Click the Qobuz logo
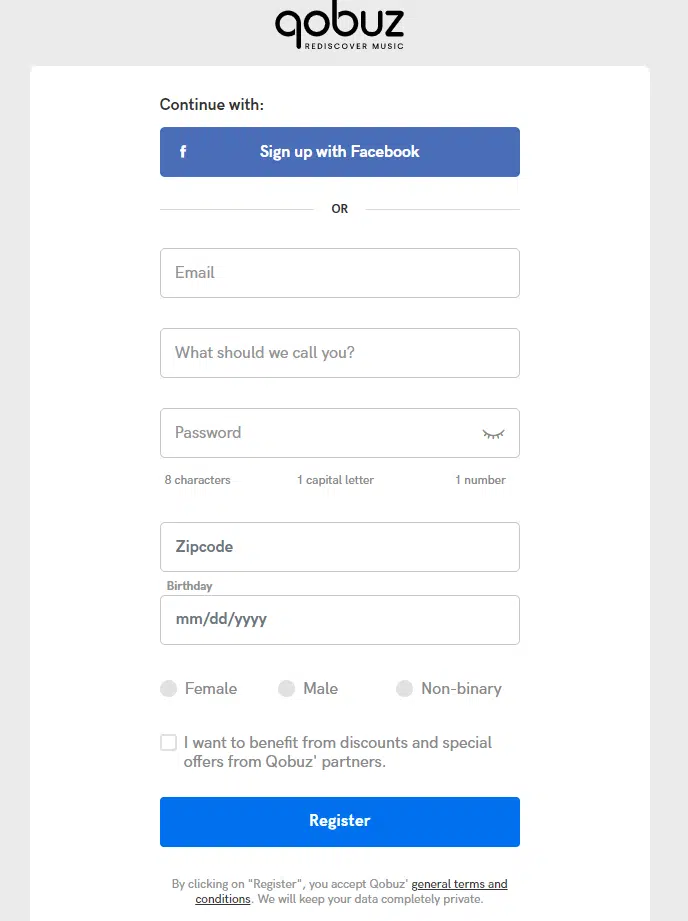 339,28
